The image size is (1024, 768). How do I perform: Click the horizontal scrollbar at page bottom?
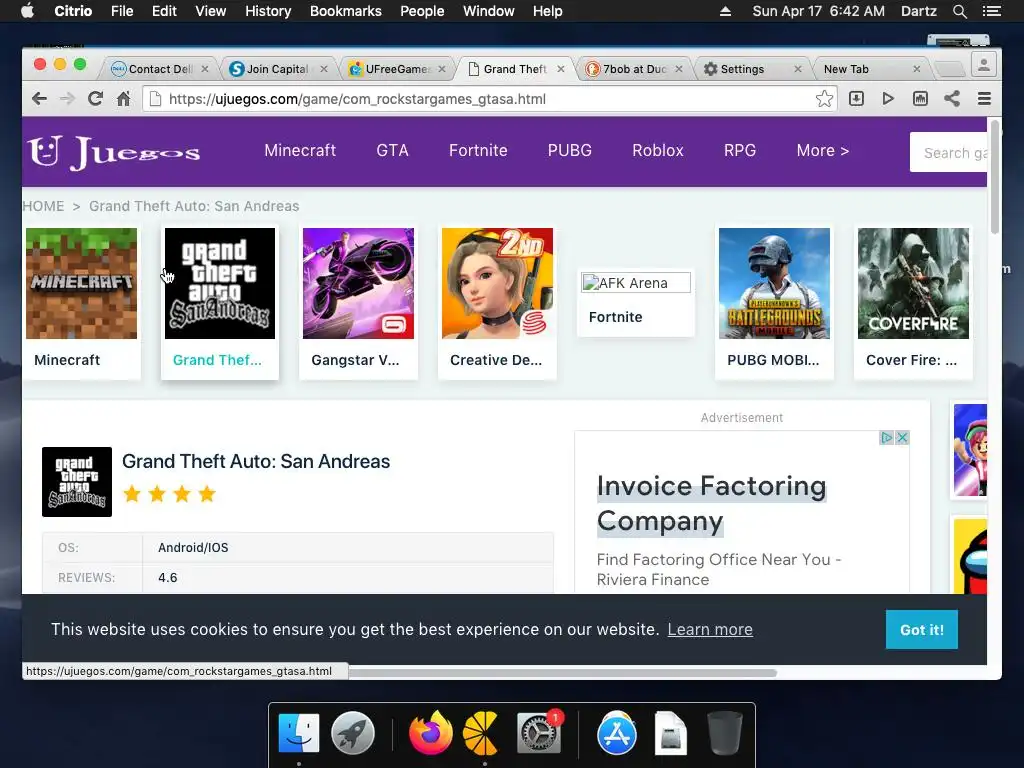563,672
